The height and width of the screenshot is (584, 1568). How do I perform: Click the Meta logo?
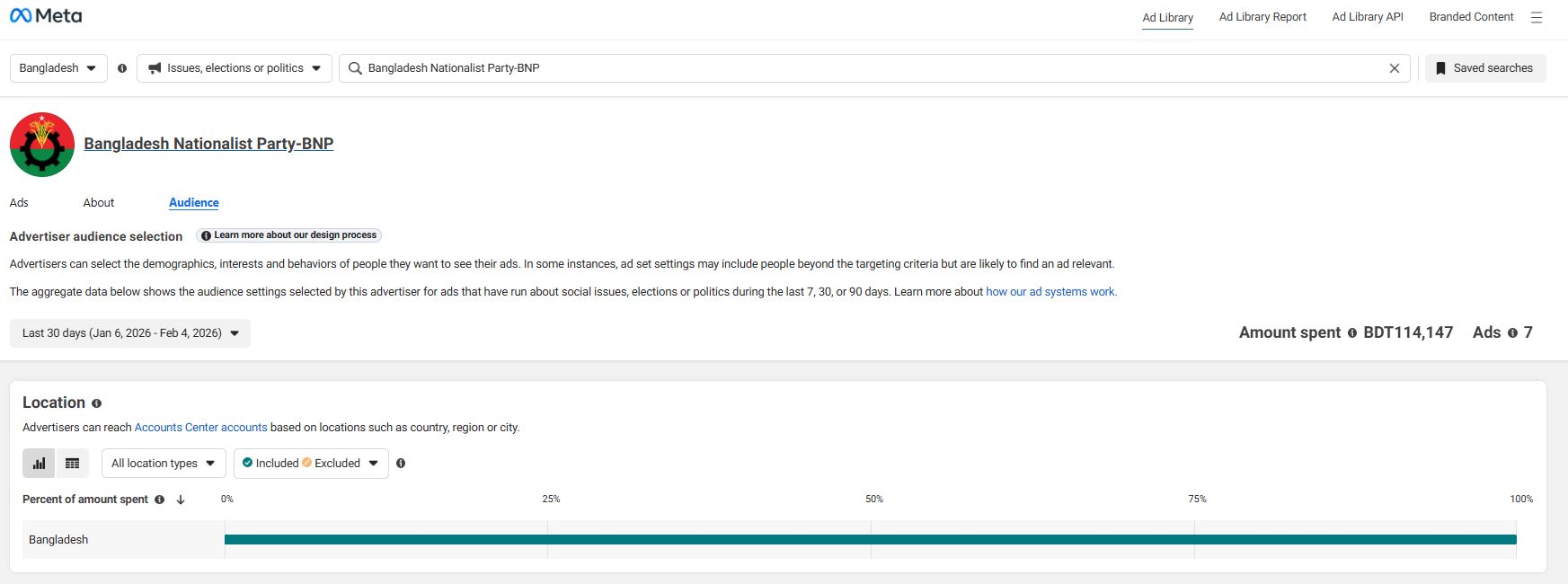click(46, 16)
